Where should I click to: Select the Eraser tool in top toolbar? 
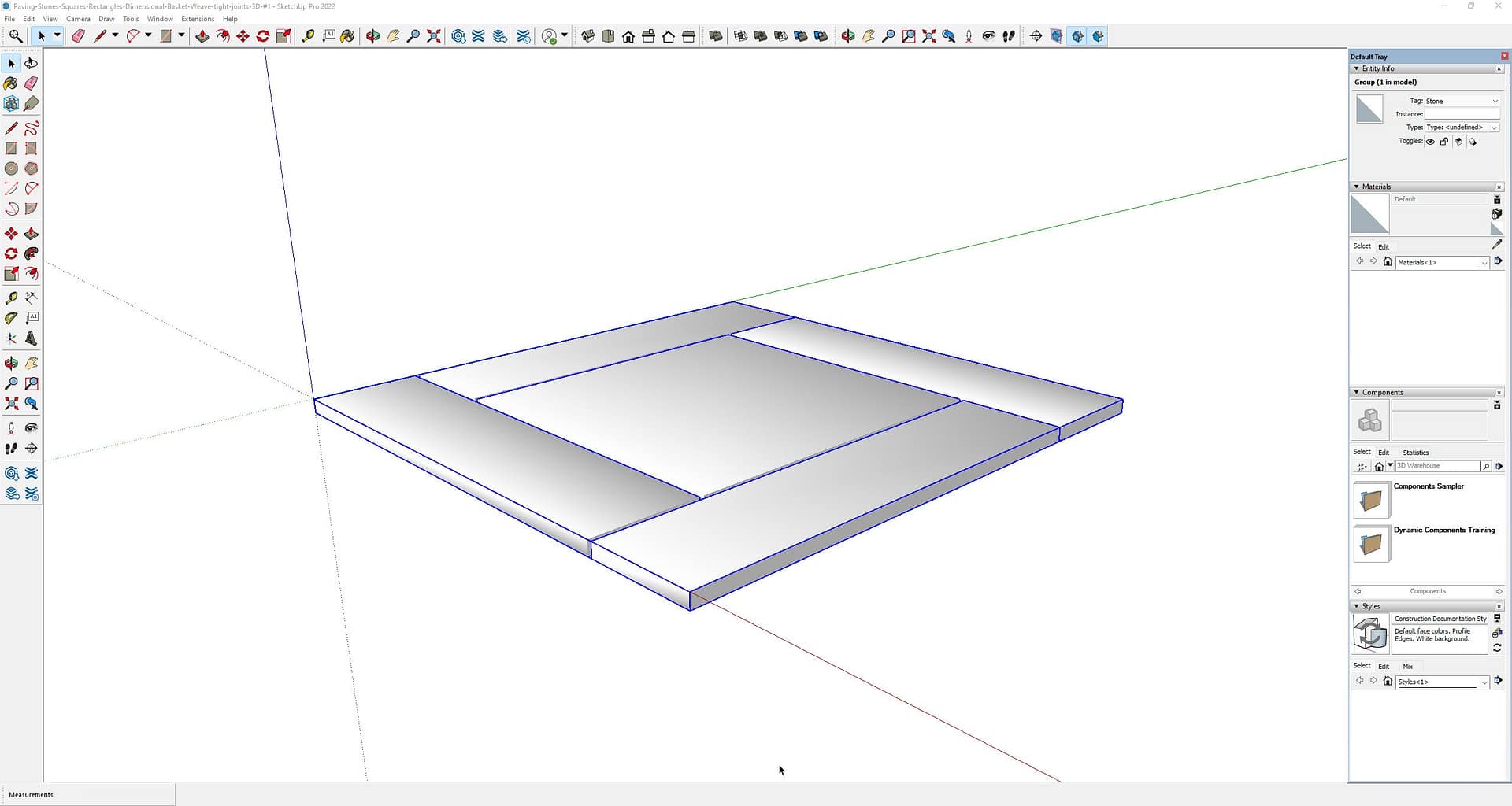coord(78,36)
